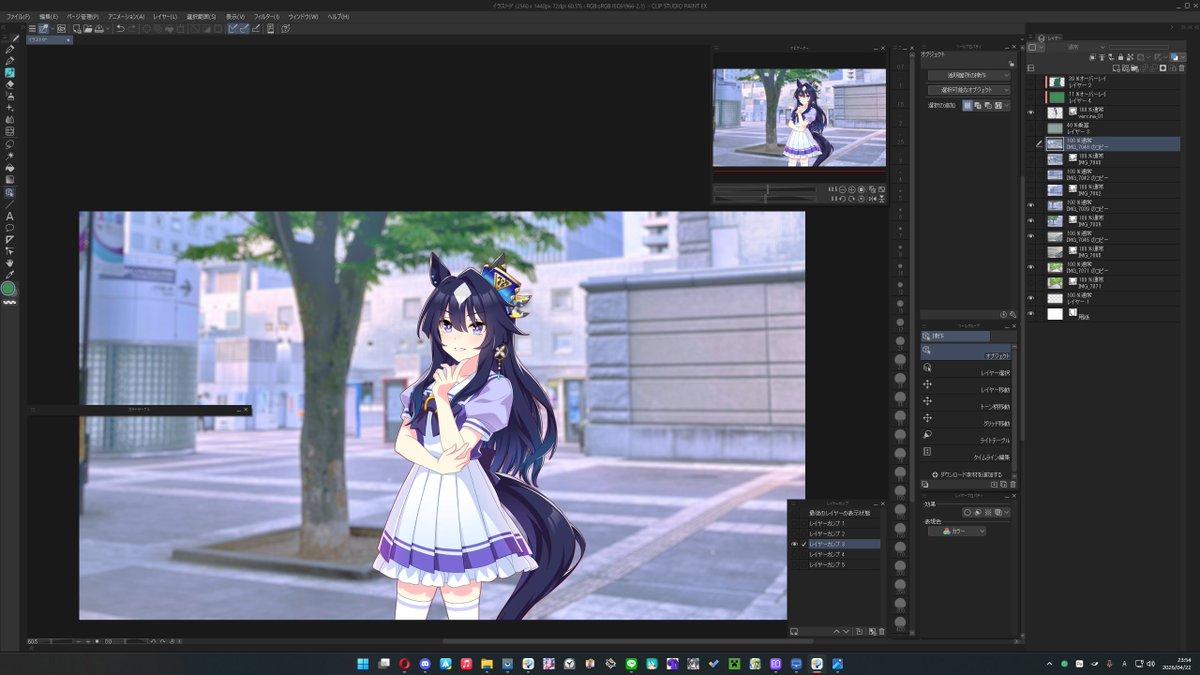
Task: Open the expression color dropdown
Action: 957,531
